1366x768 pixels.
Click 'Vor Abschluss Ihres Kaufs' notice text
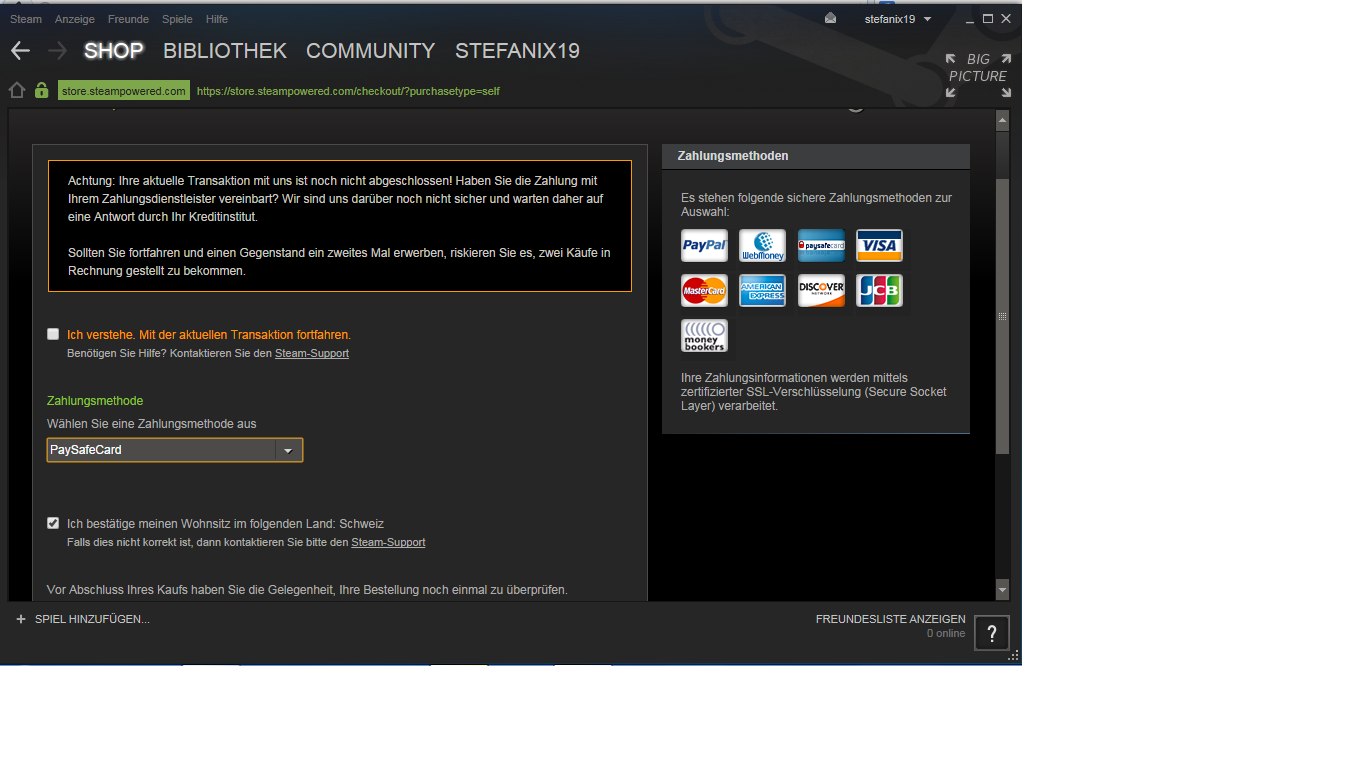pyautogui.click(x=307, y=590)
